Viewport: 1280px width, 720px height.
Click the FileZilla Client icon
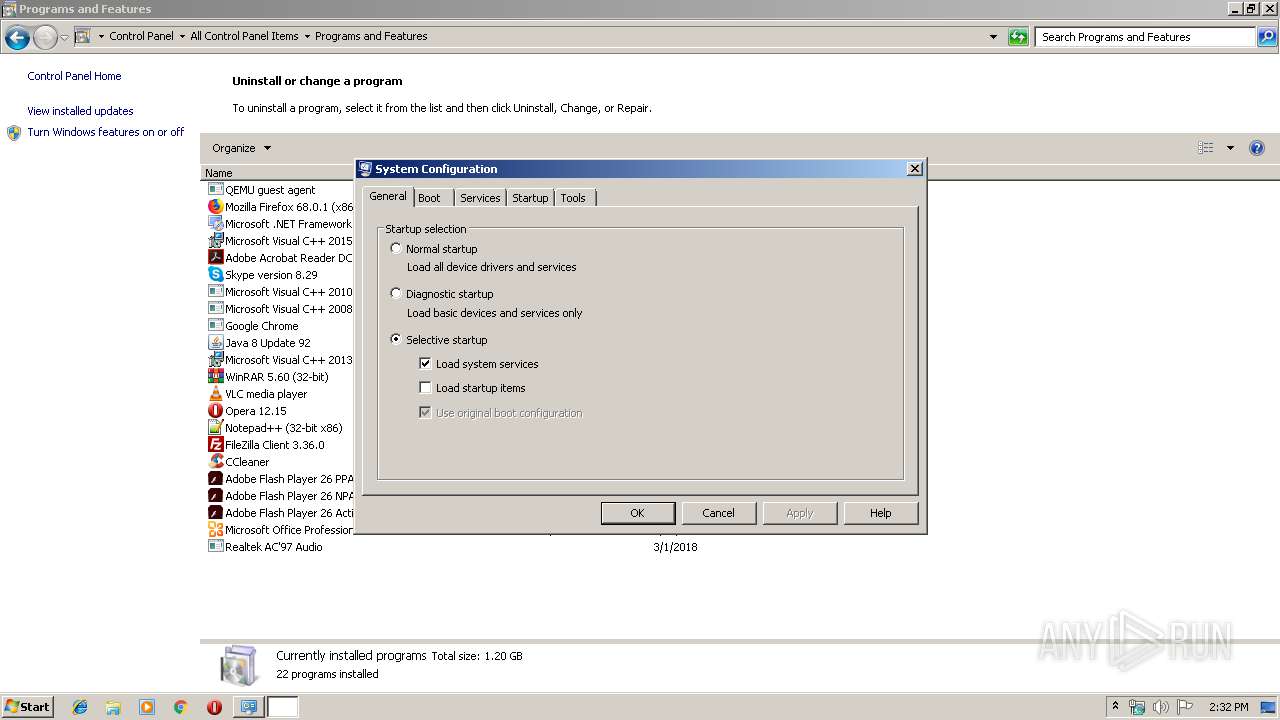click(x=215, y=444)
